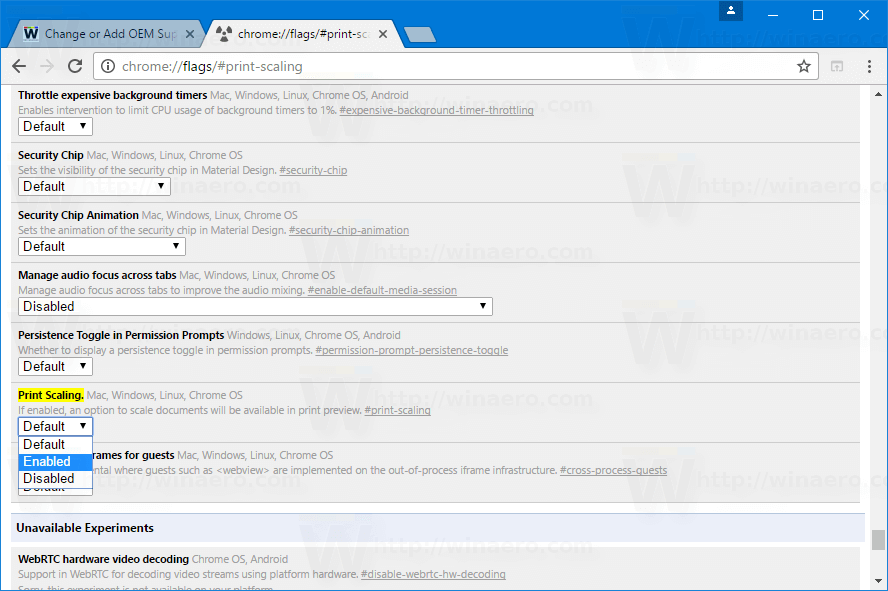Open Persistence Toggle in Permission Prompts dropdown

click(x=55, y=366)
